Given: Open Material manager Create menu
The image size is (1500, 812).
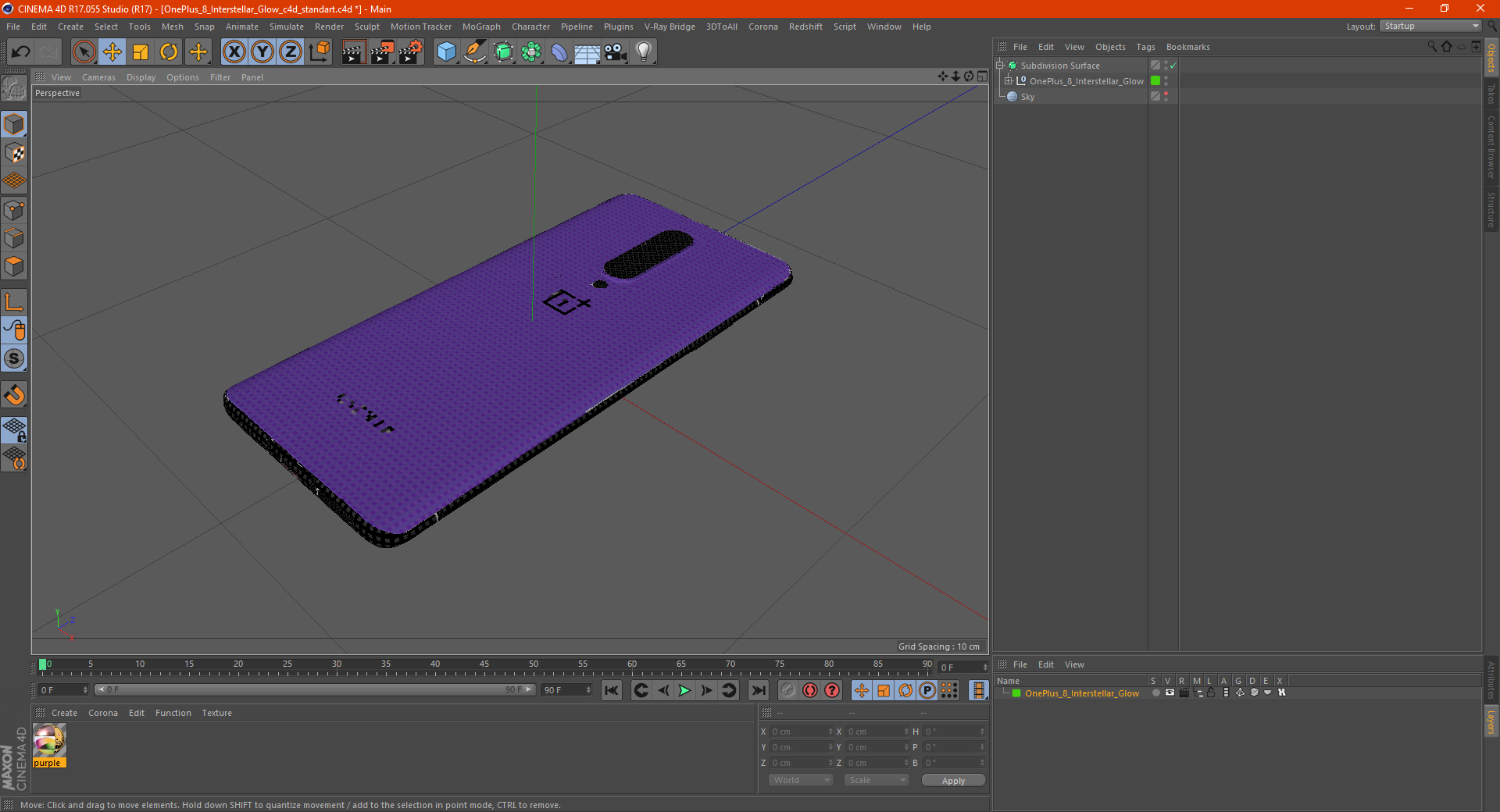Looking at the screenshot, I should [x=64, y=713].
